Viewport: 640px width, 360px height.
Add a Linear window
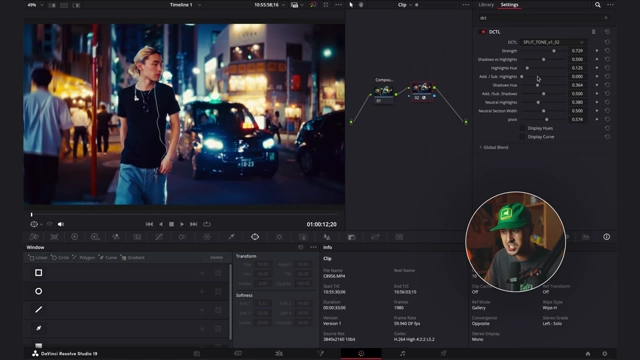pyautogui.click(x=38, y=258)
